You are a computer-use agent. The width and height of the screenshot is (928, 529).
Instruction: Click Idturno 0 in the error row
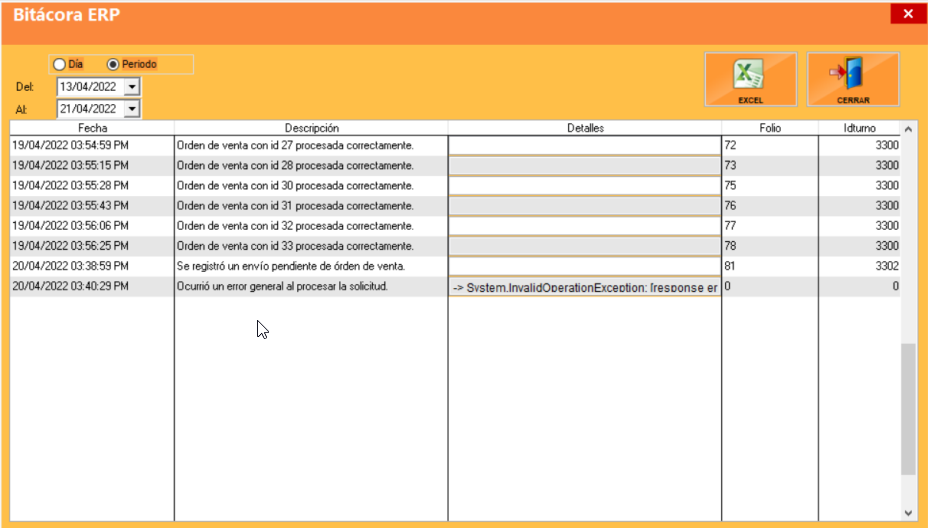859,286
